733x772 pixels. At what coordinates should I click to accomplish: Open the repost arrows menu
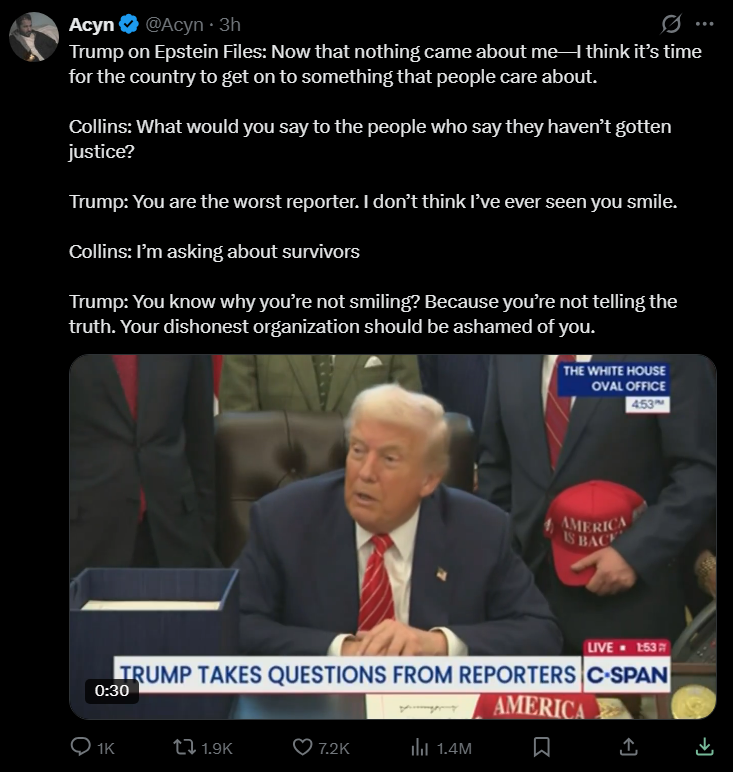pyautogui.click(x=185, y=747)
